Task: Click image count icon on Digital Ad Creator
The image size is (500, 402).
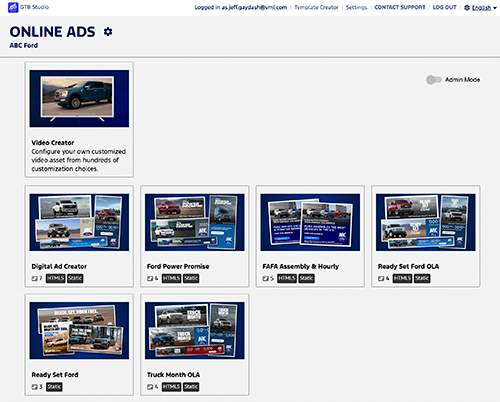Action: (x=34, y=278)
